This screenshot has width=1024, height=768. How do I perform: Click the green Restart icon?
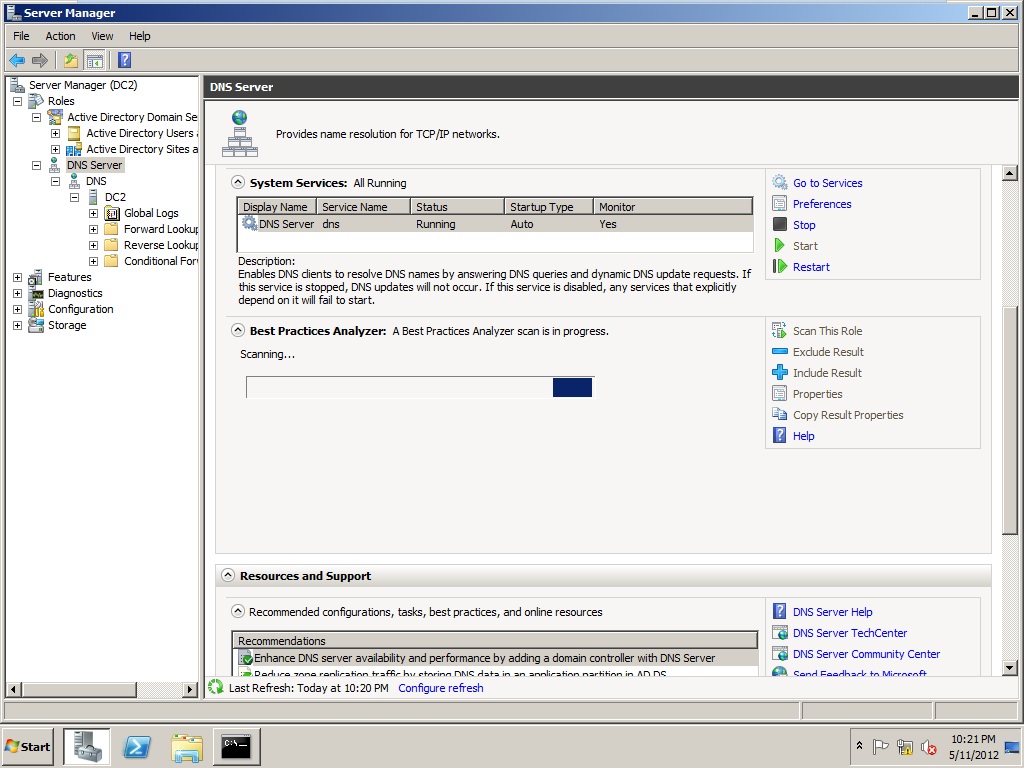780,266
